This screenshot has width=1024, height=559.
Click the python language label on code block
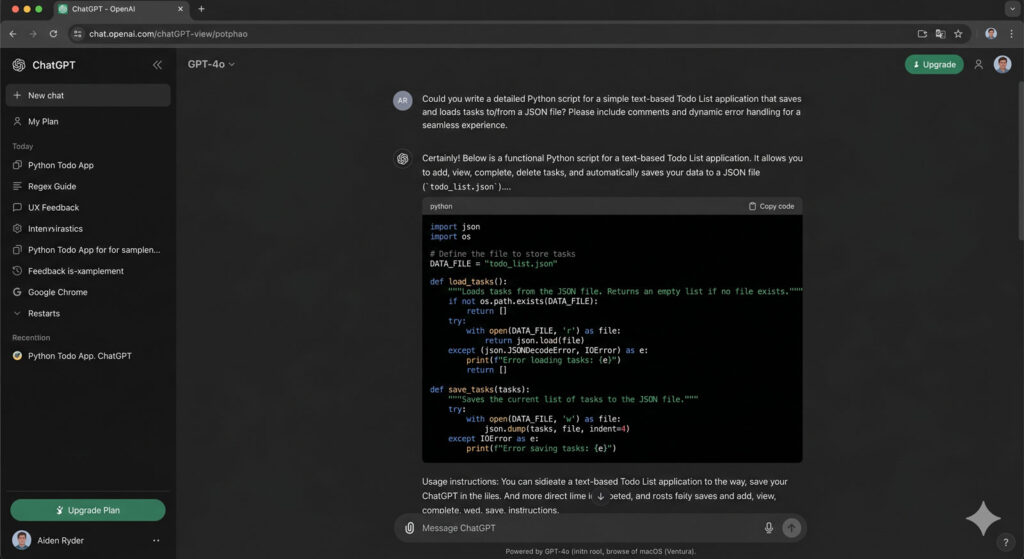(441, 206)
